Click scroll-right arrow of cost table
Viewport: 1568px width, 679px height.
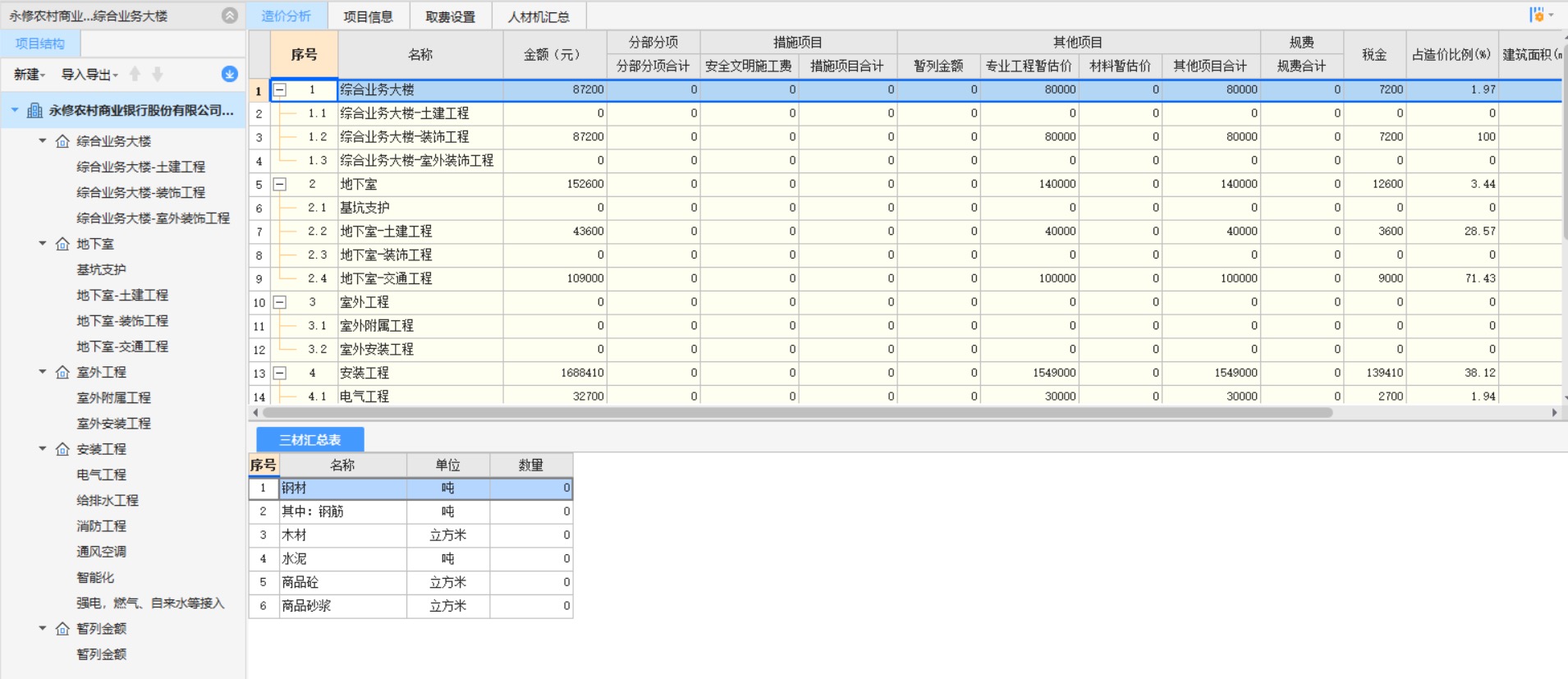[x=1554, y=413]
